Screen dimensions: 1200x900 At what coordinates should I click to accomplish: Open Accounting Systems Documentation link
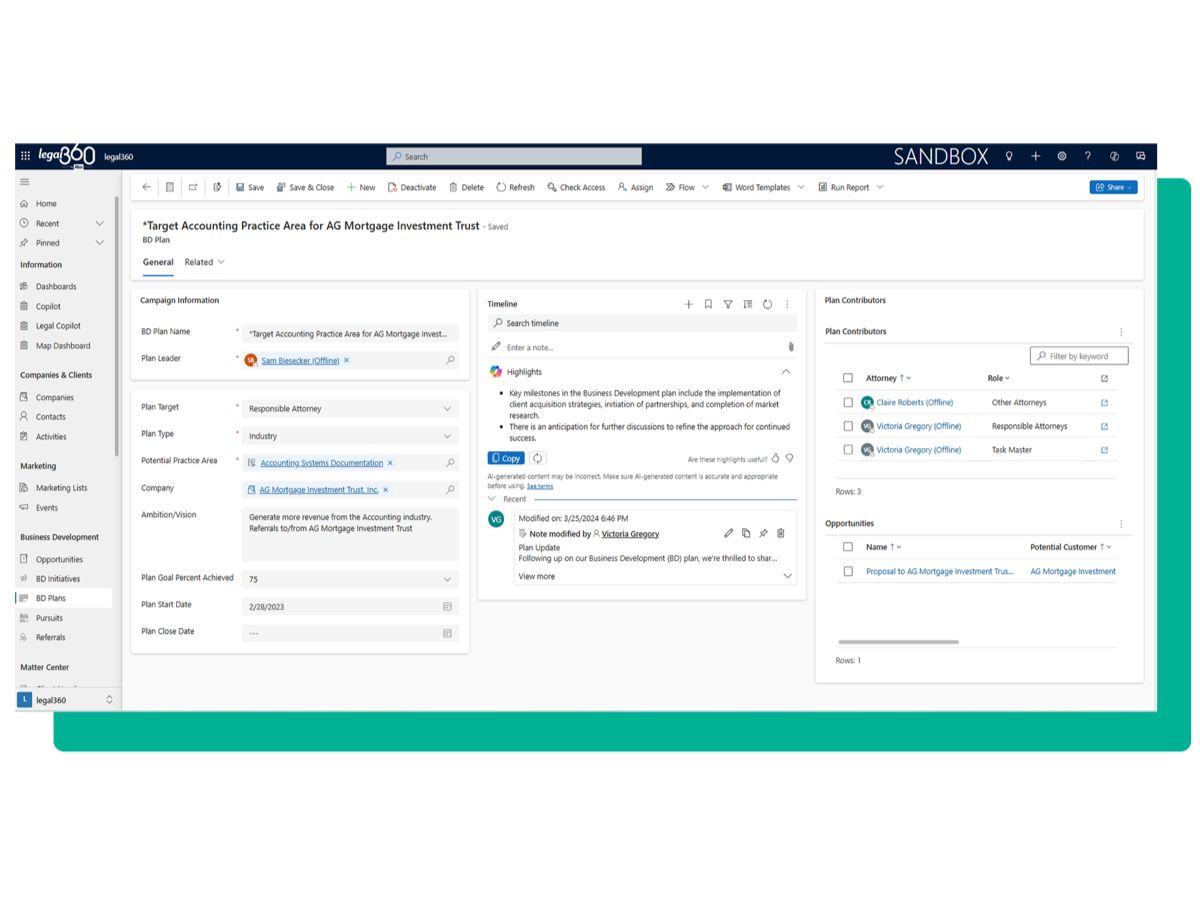[321, 463]
